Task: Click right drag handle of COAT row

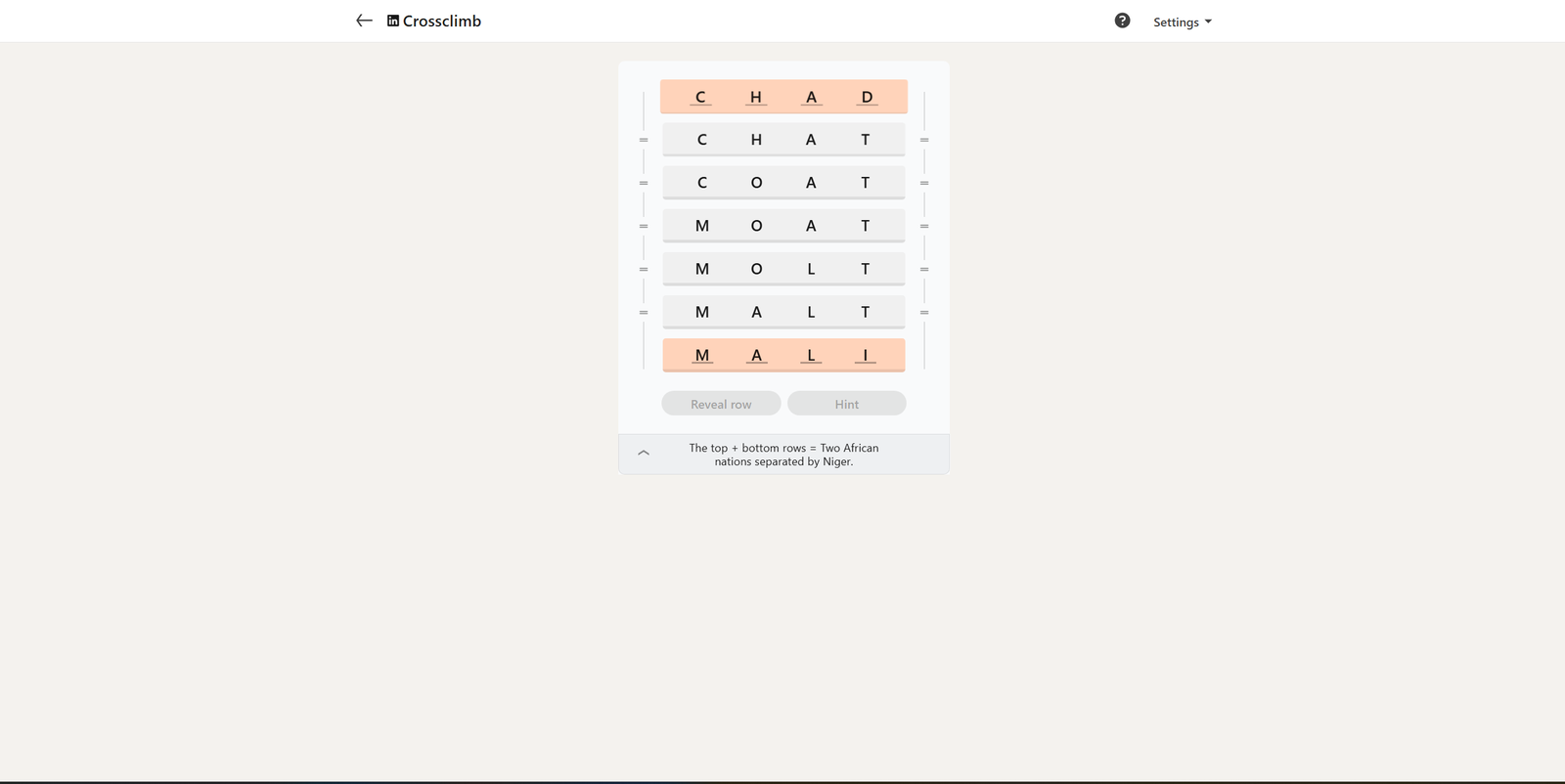Action: click(924, 183)
